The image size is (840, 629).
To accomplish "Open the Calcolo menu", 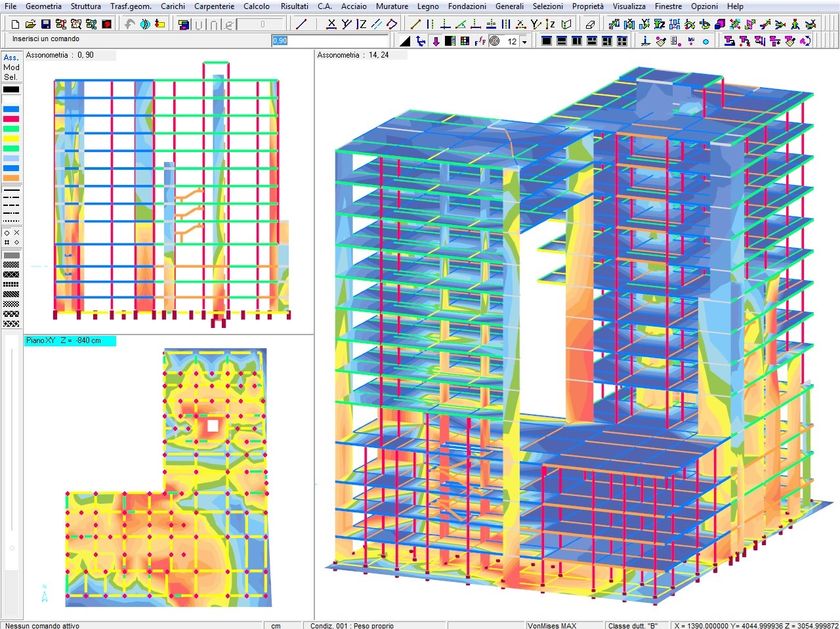I will pos(257,6).
